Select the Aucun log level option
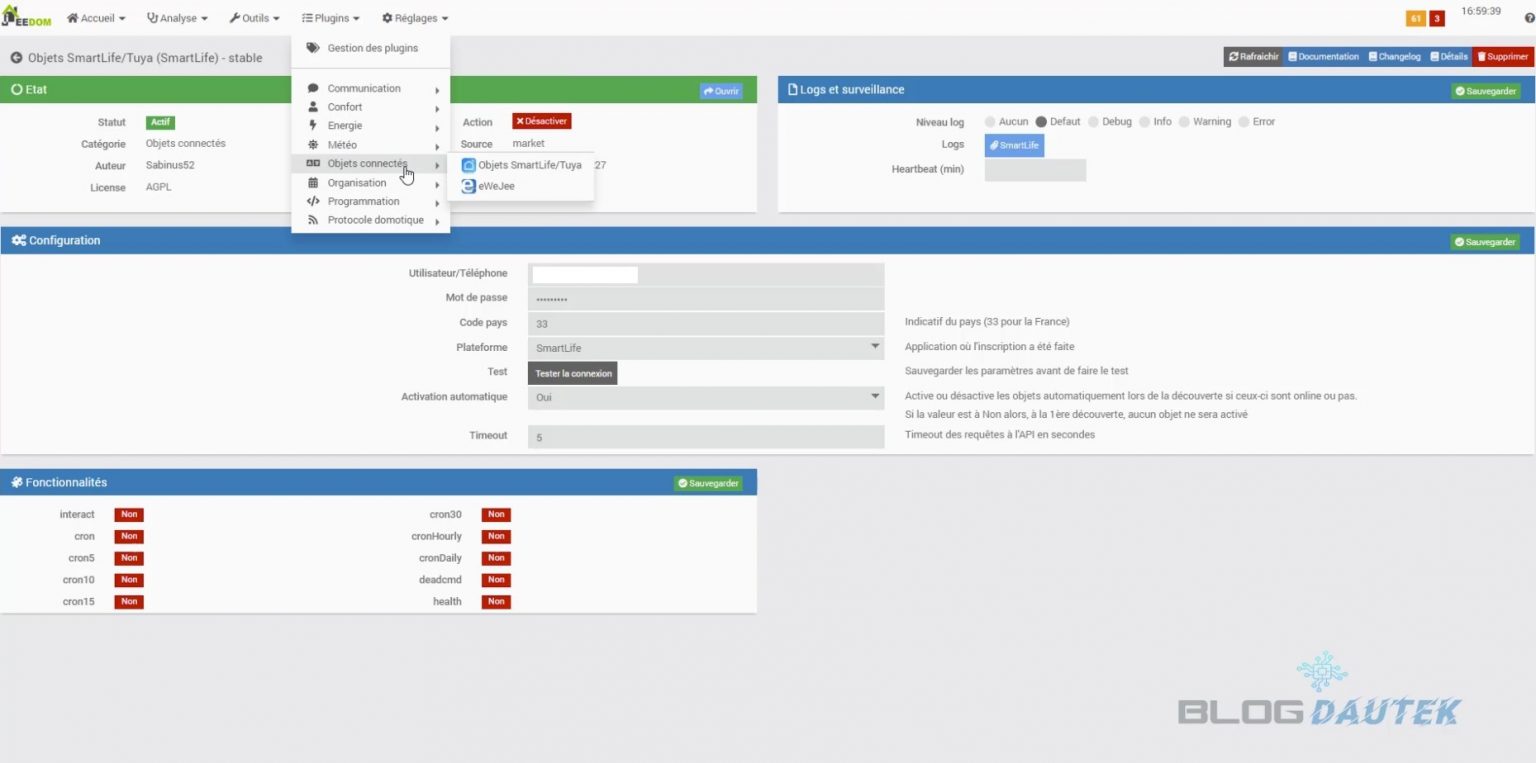1536x763 pixels. 991,122
